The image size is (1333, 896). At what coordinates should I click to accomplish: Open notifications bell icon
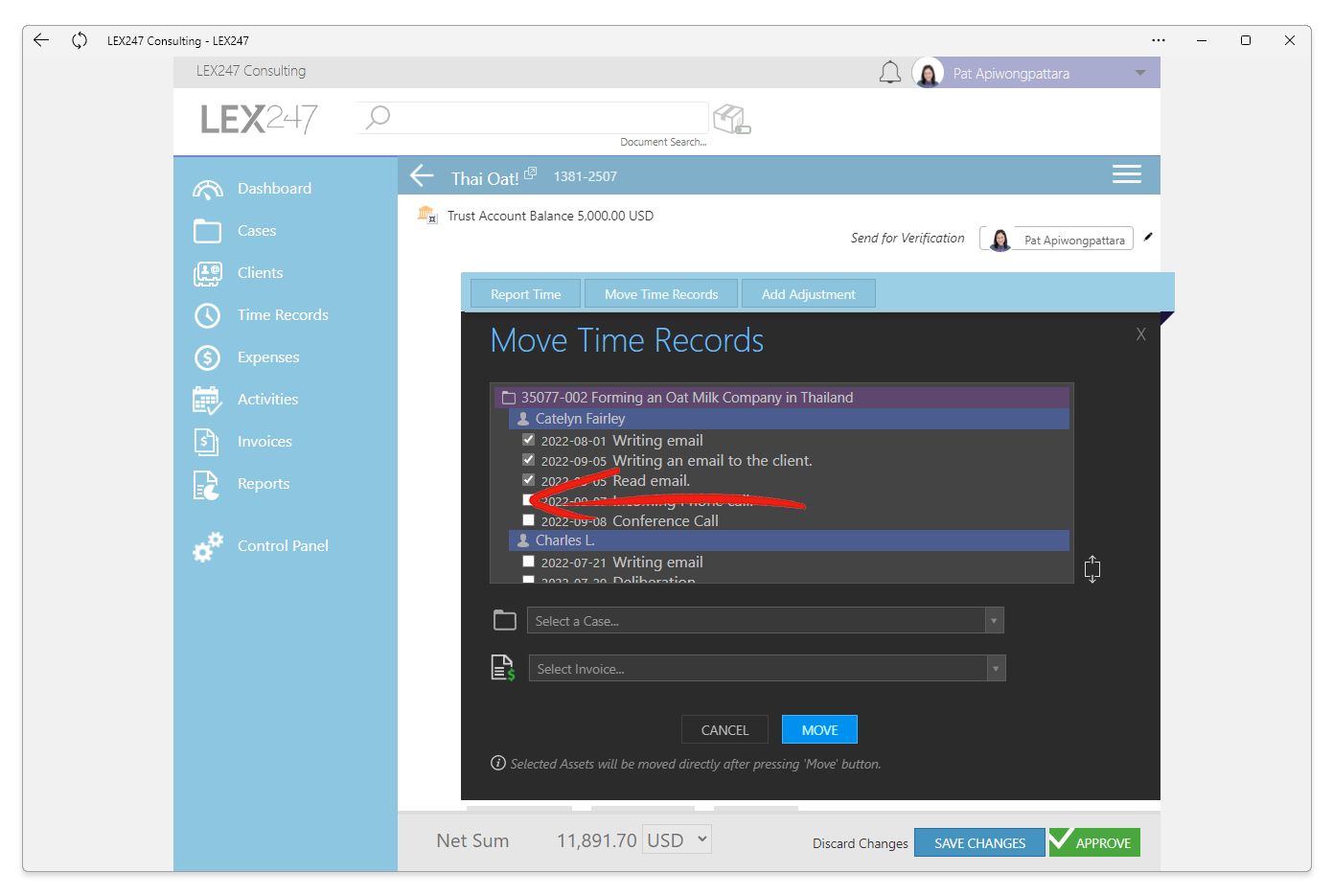tap(890, 73)
